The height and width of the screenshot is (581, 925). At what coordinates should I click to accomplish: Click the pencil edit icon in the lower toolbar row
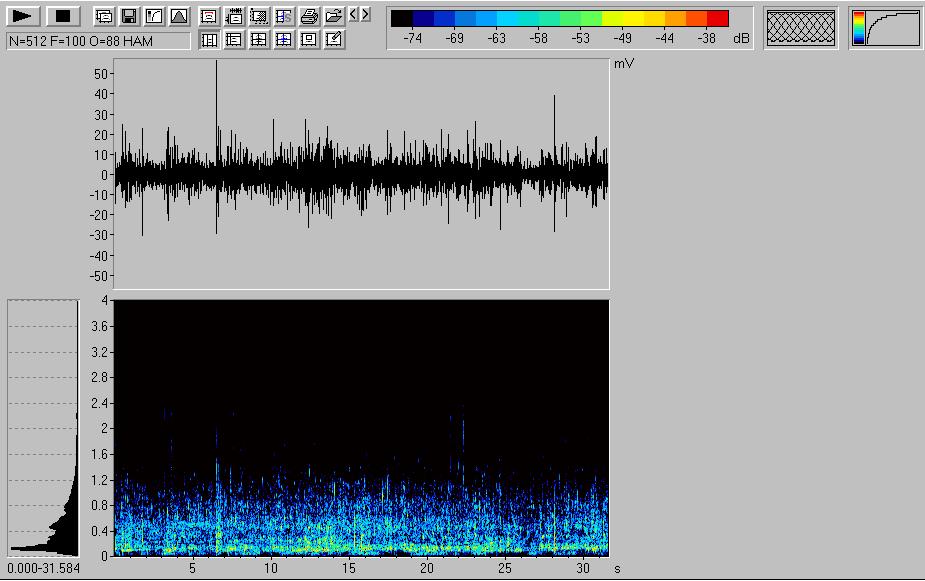click(334, 39)
